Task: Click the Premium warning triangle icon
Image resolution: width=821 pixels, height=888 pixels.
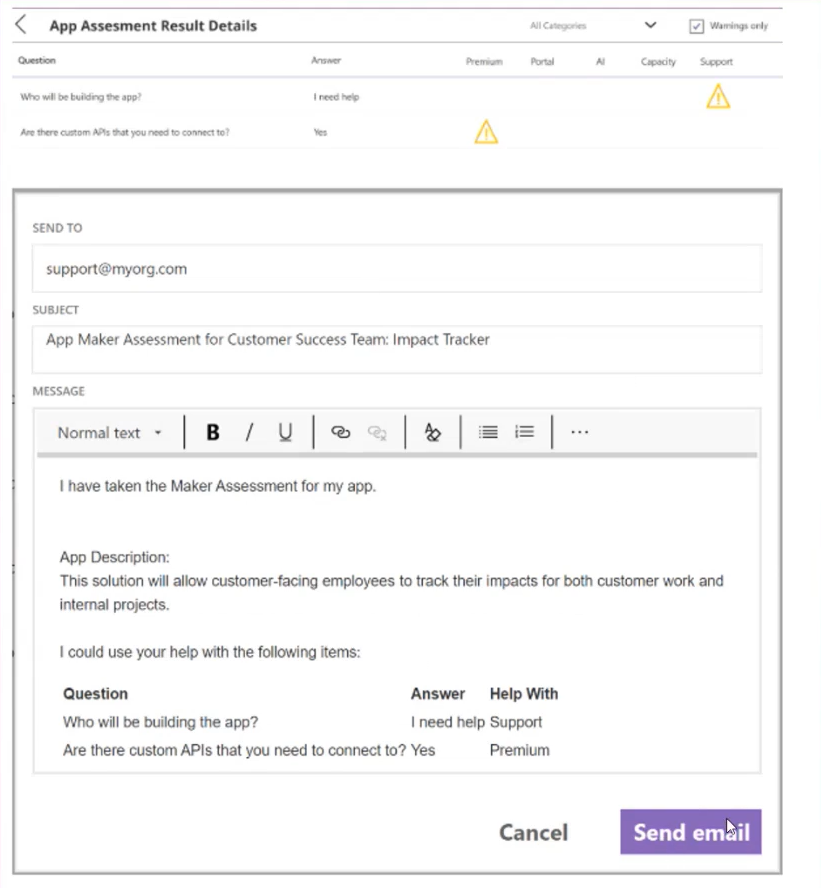Action: pos(485,131)
